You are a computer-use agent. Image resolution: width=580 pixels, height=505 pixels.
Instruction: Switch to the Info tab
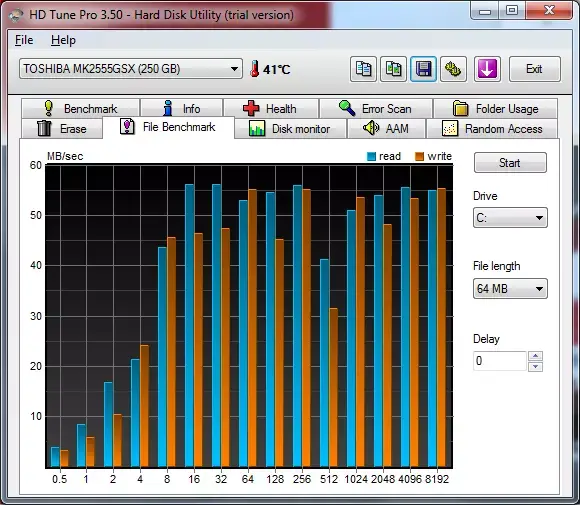tap(181, 108)
